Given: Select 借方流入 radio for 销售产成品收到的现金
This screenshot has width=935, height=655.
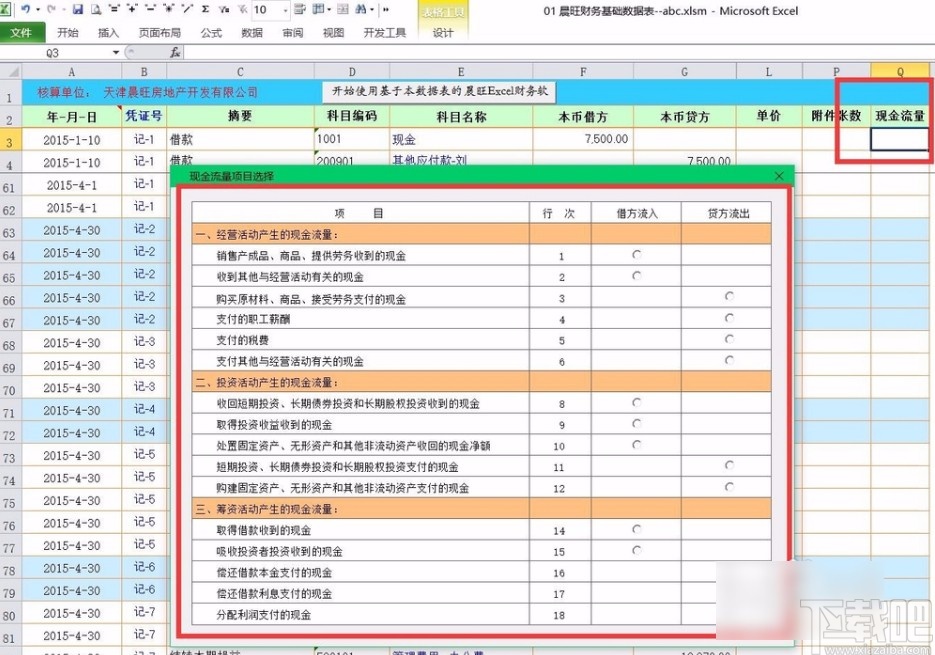Looking at the screenshot, I should click(x=637, y=255).
